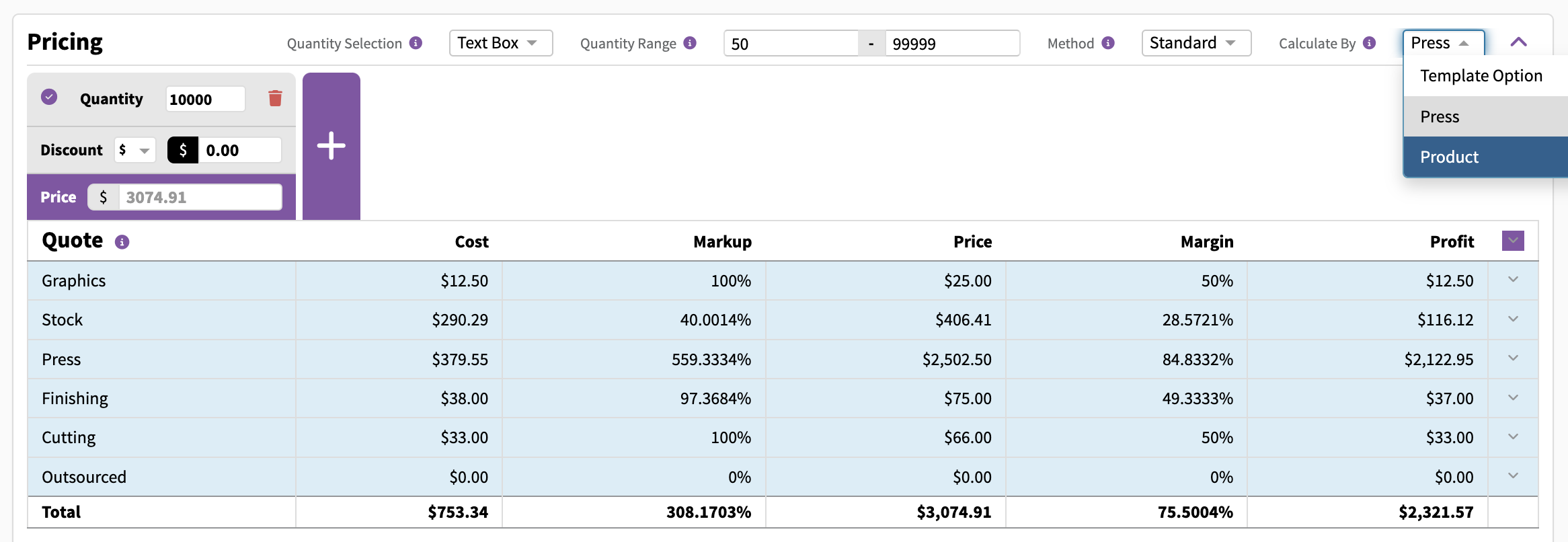Click the Total margin 75.5004%

pyautogui.click(x=1195, y=512)
